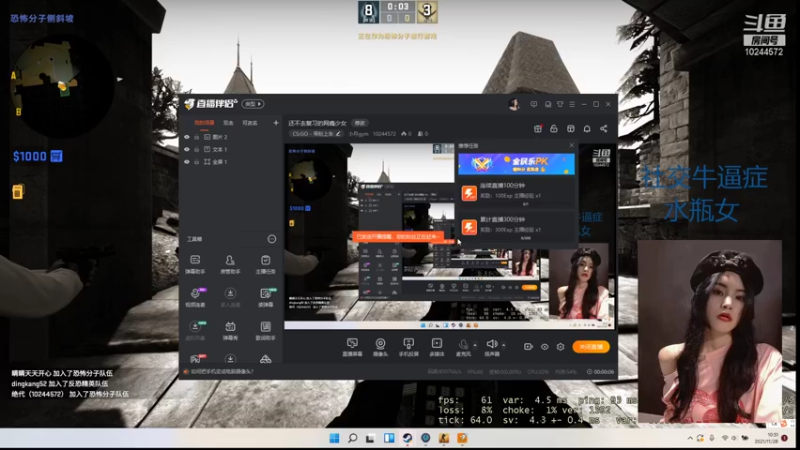Toggle visibility eye of 全屏 1 layer

[x=187, y=162]
